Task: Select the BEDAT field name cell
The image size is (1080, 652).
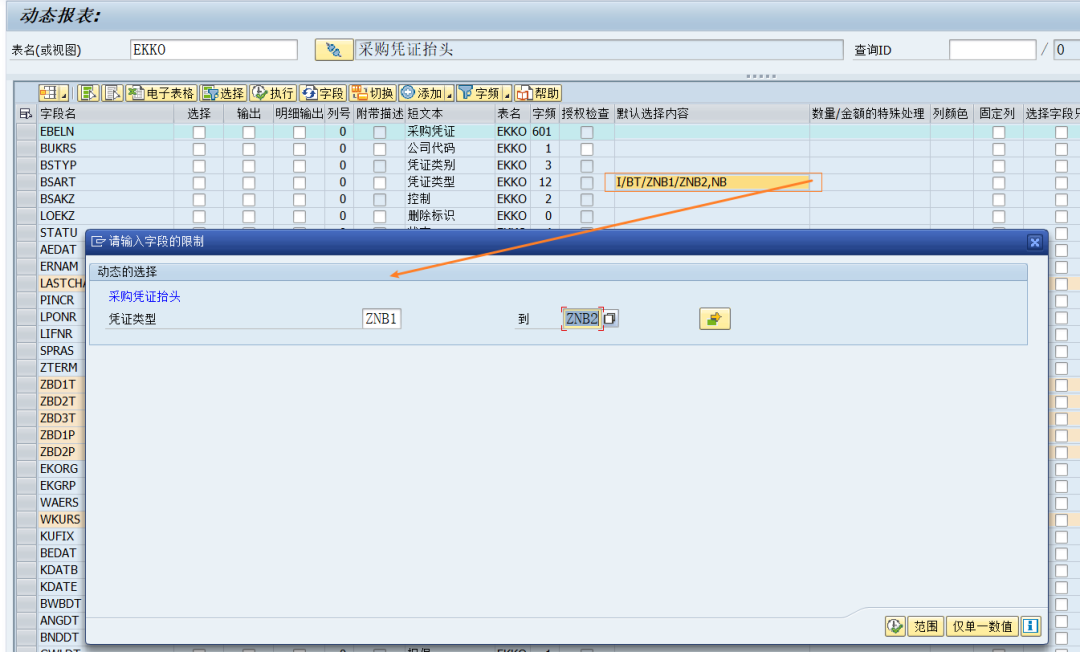Action: tap(61, 553)
